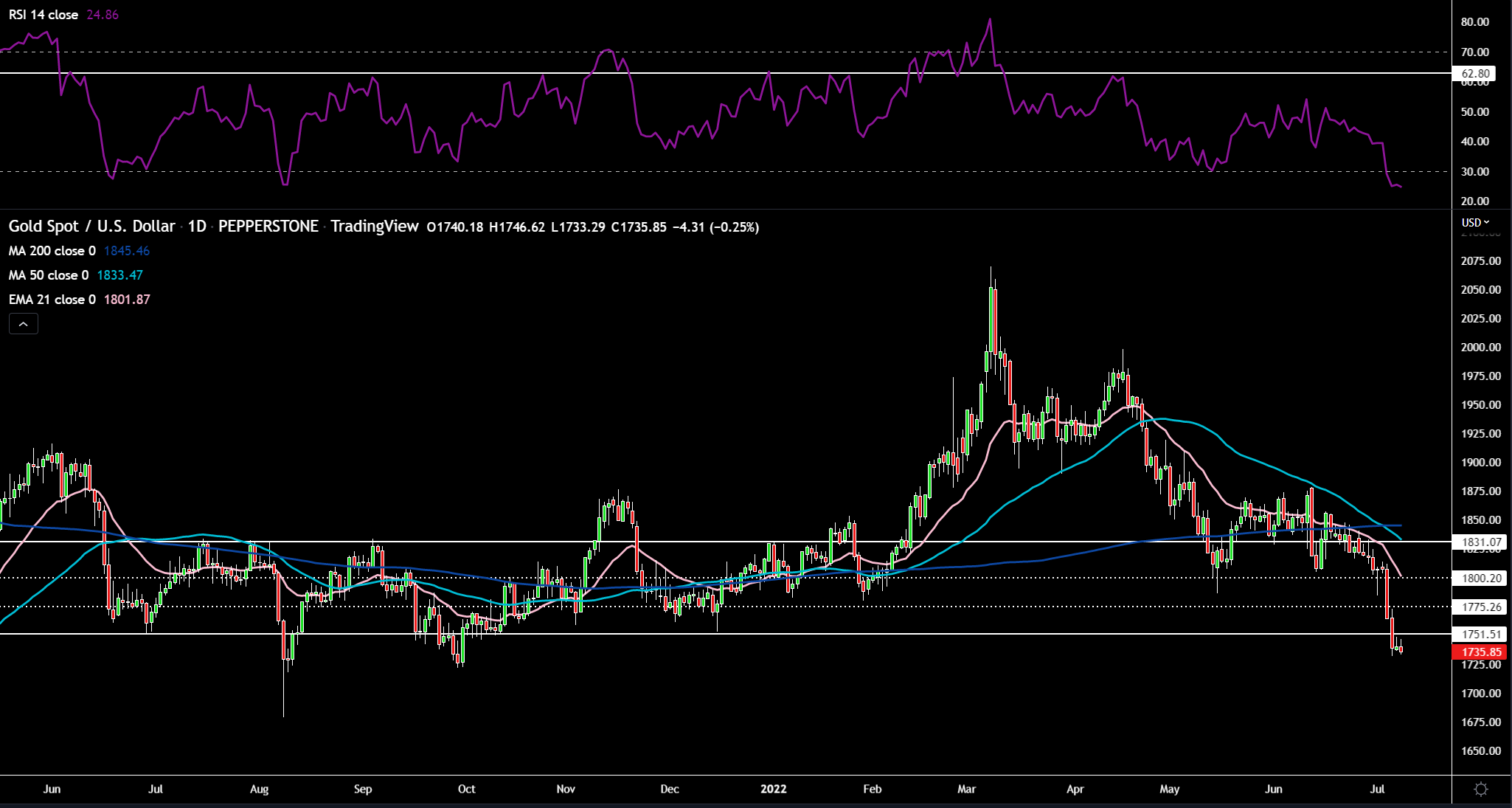Screen dimensions: 1512x808
Task: Click the 62.80 RSI level label
Action: 1475,73
